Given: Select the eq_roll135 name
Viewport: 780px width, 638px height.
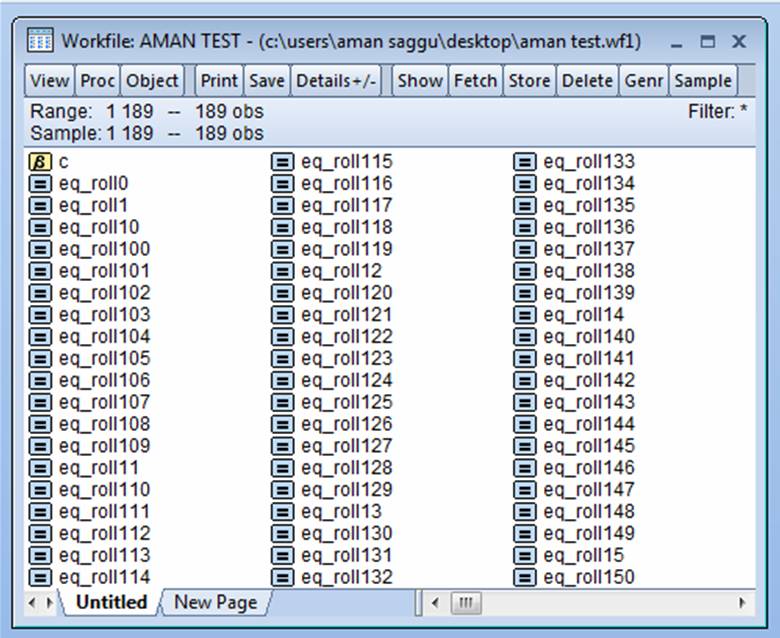Looking at the screenshot, I should point(589,206).
